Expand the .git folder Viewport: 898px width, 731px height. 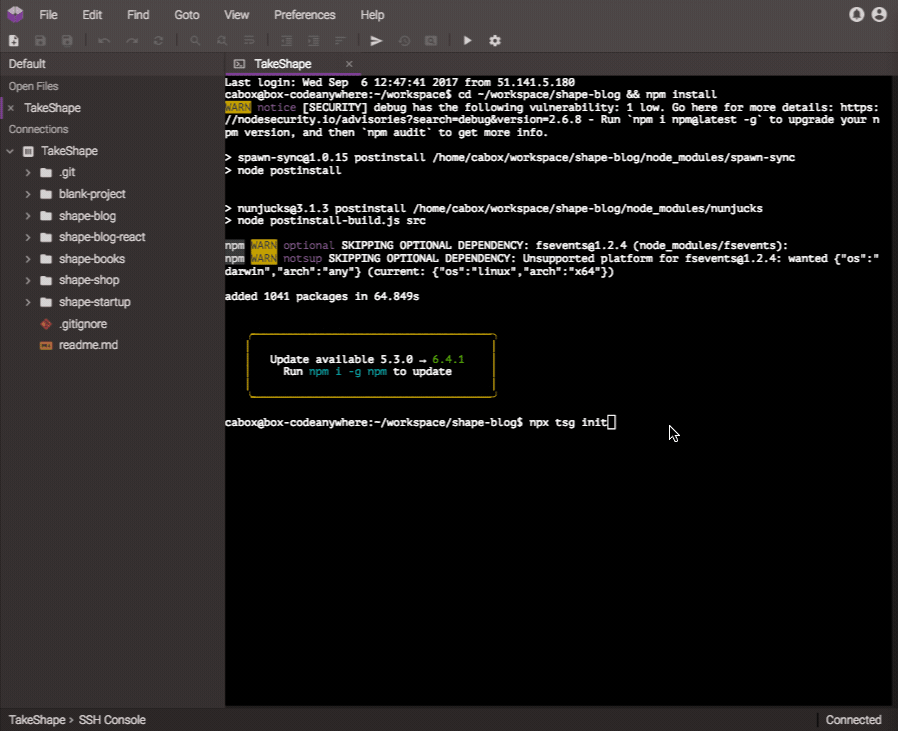point(27,172)
